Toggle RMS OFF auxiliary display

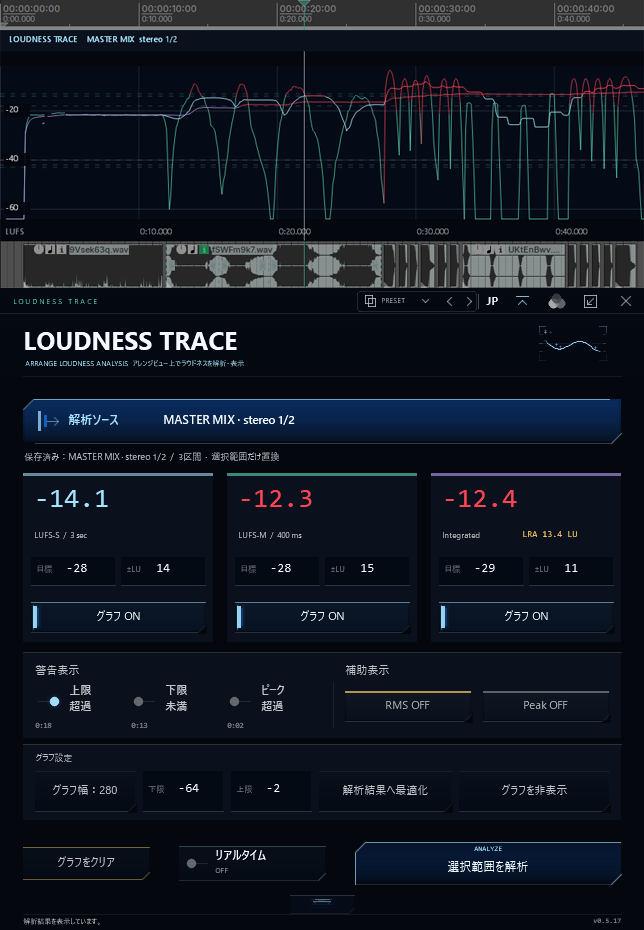(407, 706)
